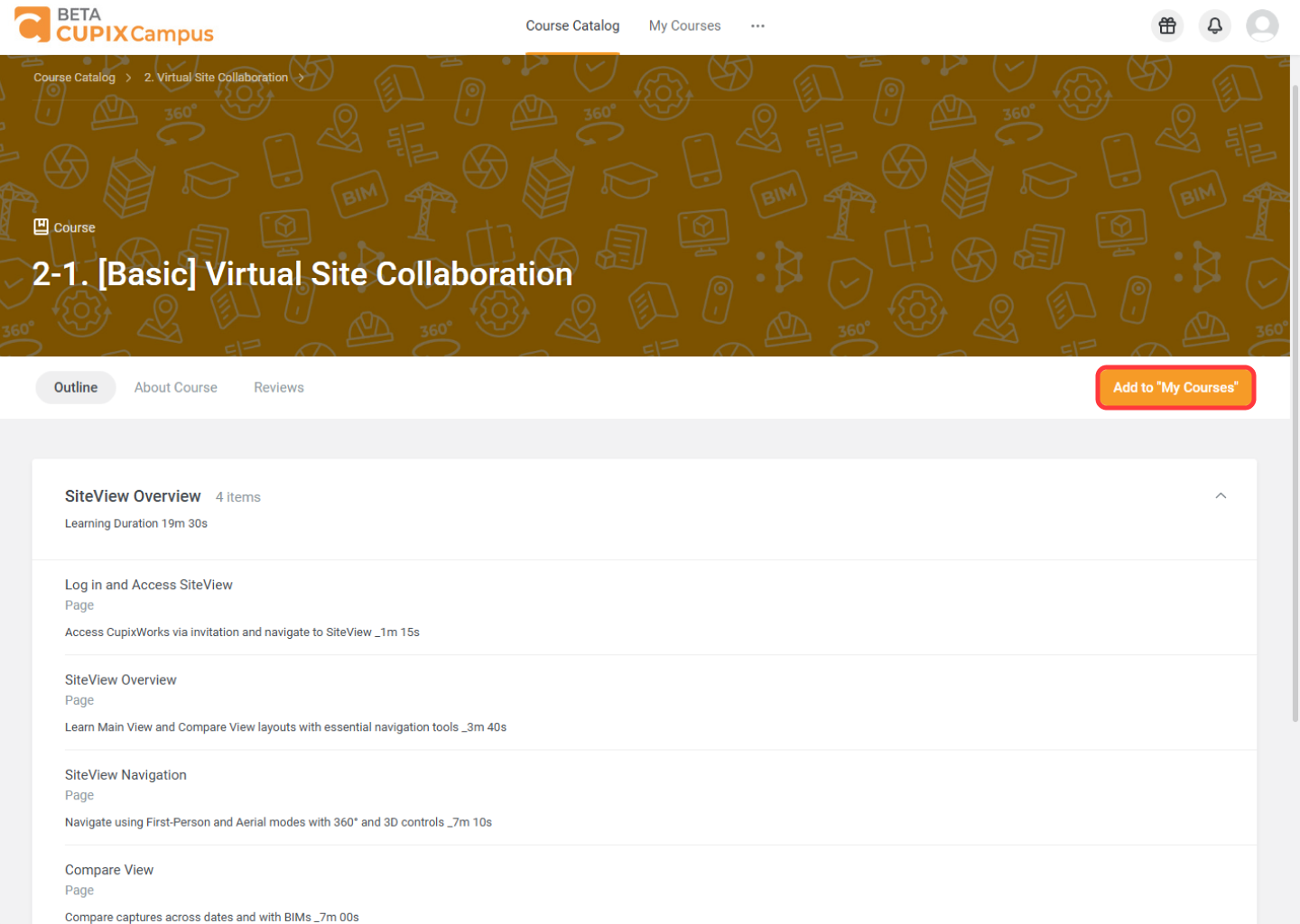The image size is (1300, 924).
Task: Go to CUPIX Campus home logo
Action: pos(115,25)
